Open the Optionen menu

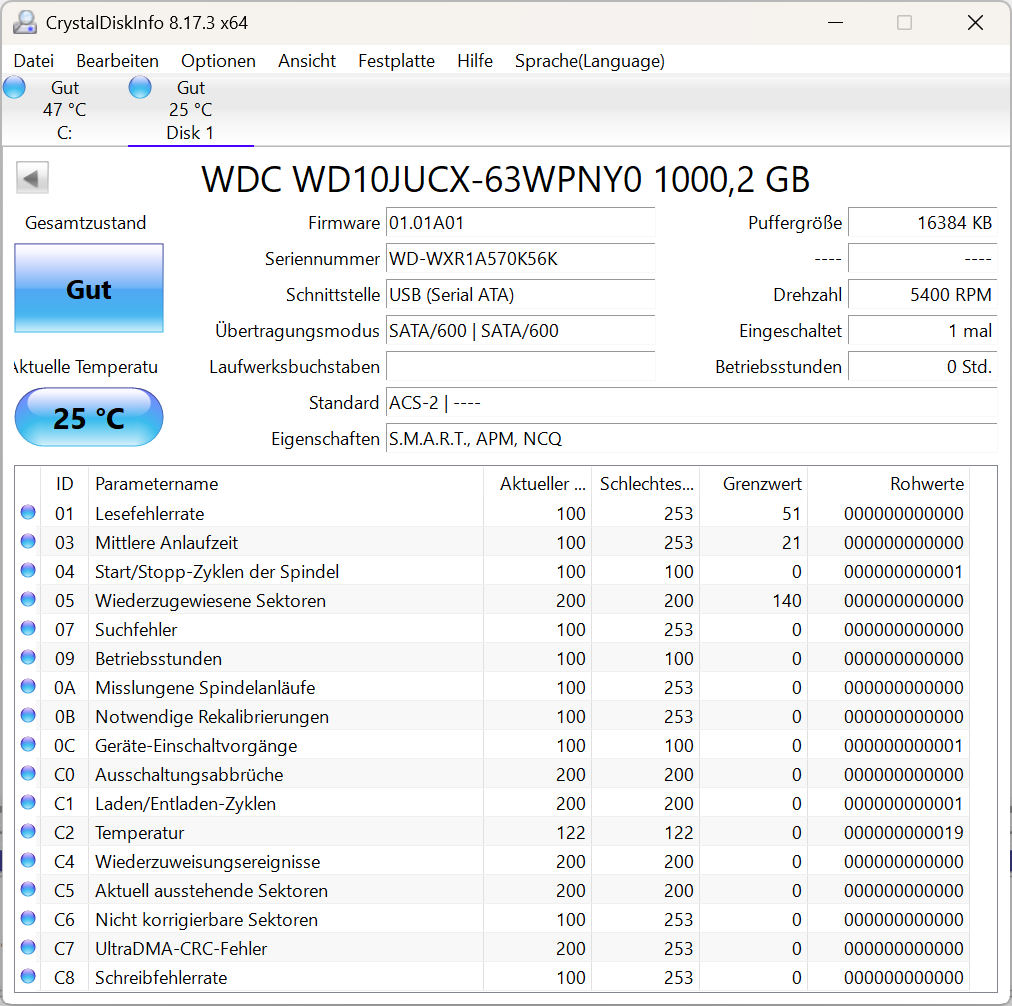coord(218,61)
